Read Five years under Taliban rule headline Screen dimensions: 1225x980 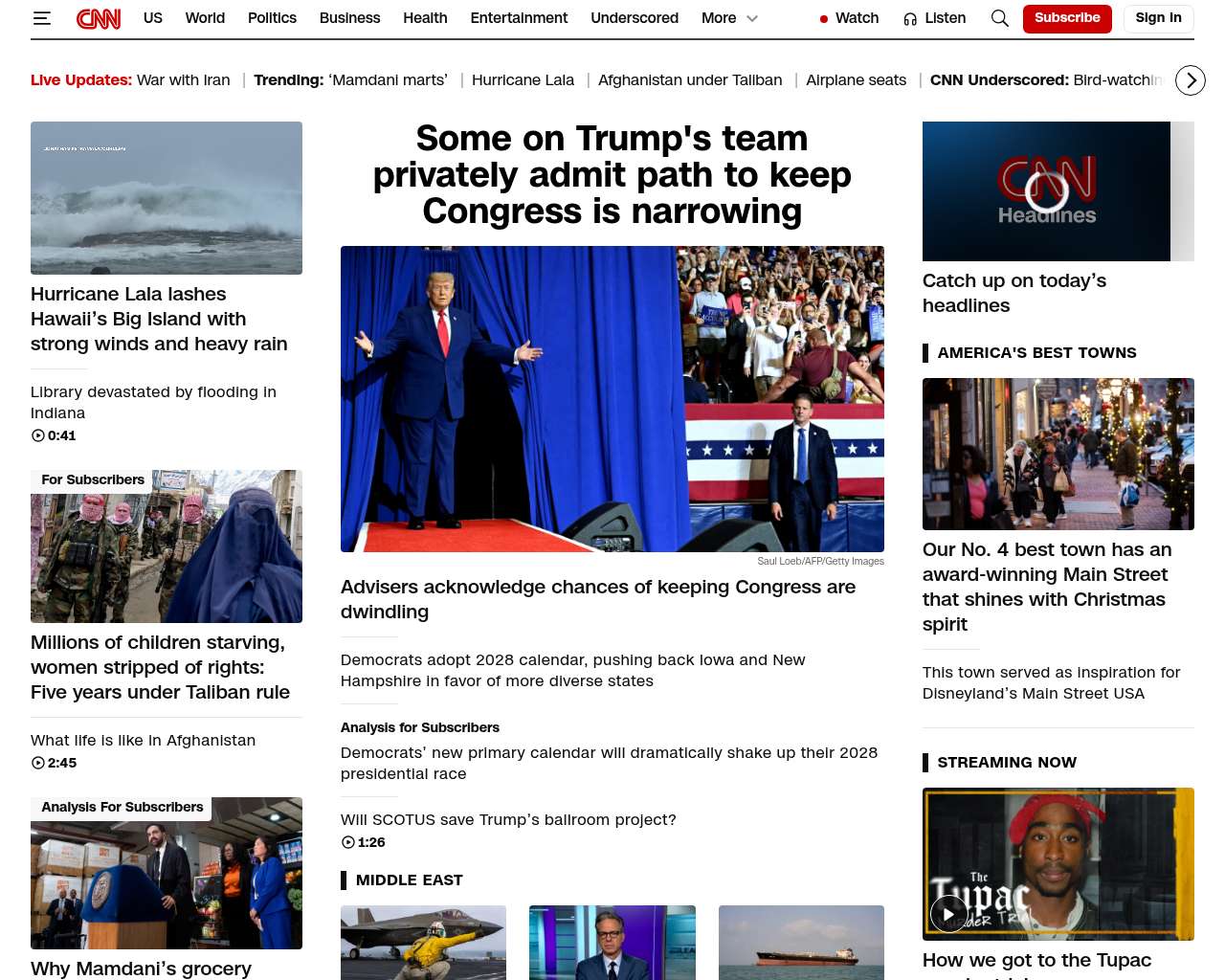(160, 667)
